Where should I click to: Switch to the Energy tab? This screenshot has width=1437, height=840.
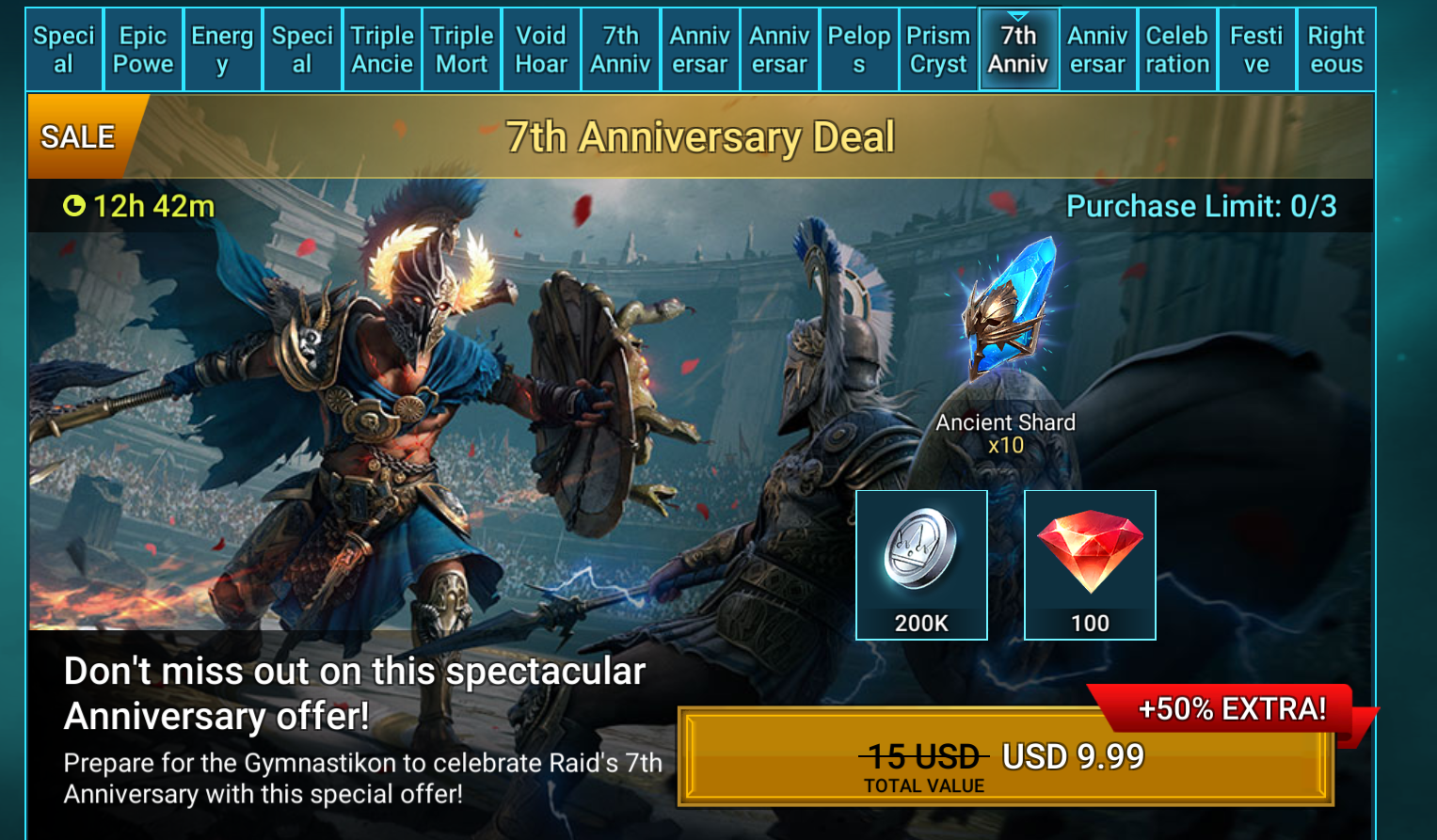[222, 50]
